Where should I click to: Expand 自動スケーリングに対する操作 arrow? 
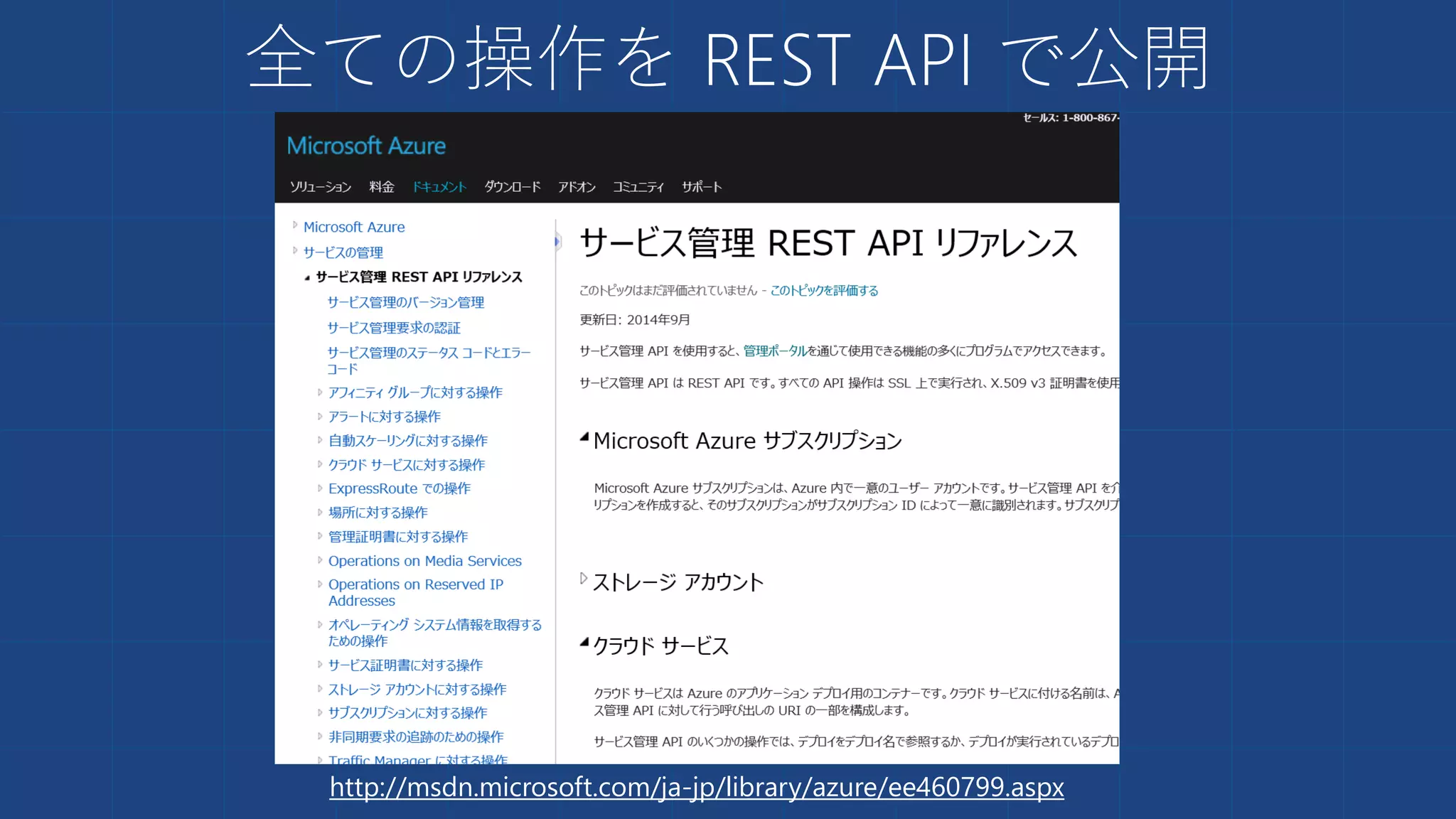[x=320, y=441]
